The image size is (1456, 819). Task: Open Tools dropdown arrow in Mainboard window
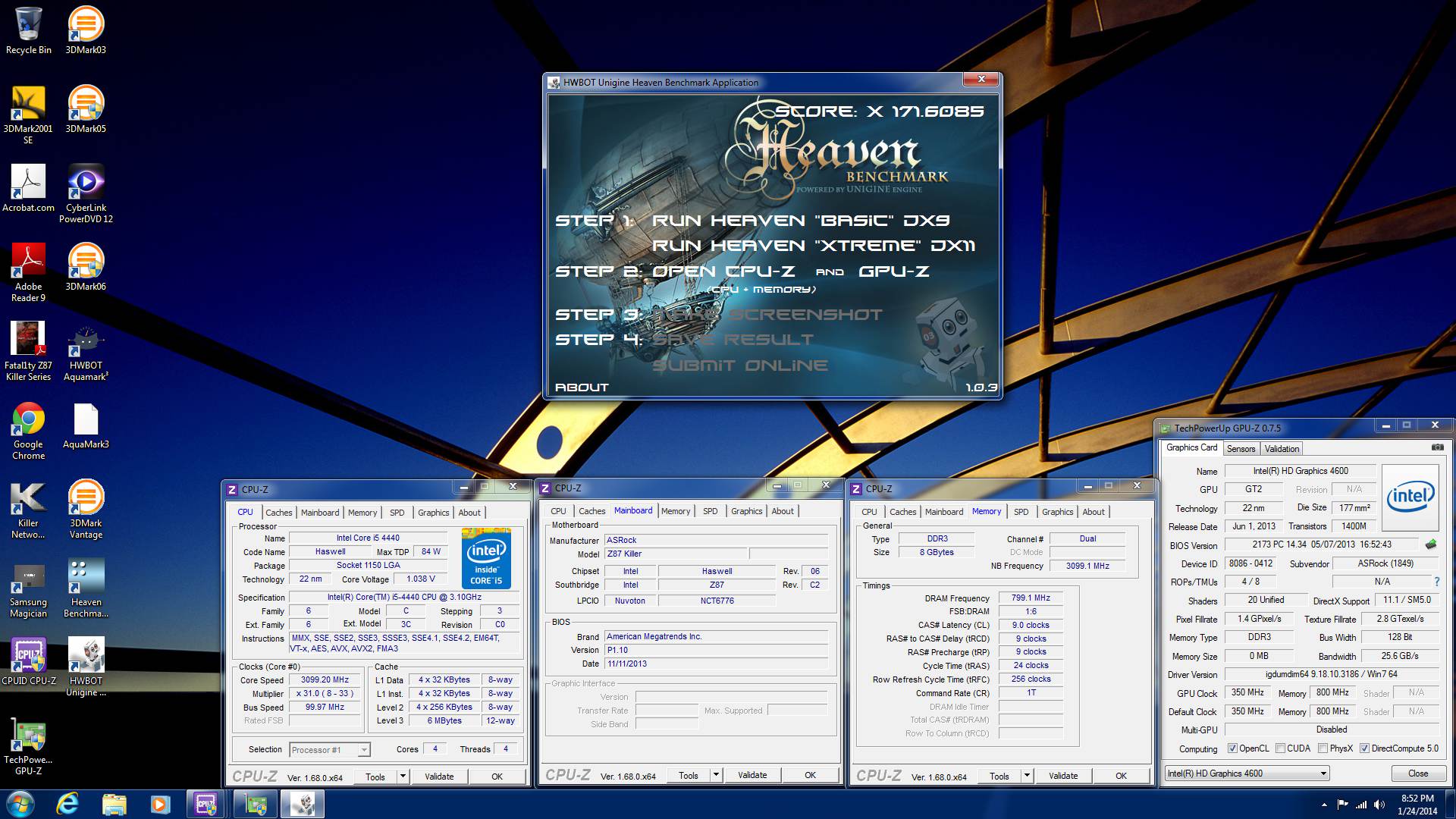(x=716, y=775)
